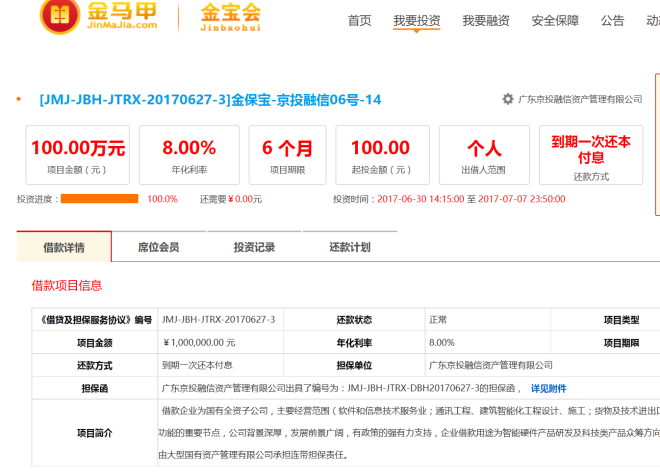Click the 100.0% progress percentage text
The image size is (660, 476).
pos(162,199)
